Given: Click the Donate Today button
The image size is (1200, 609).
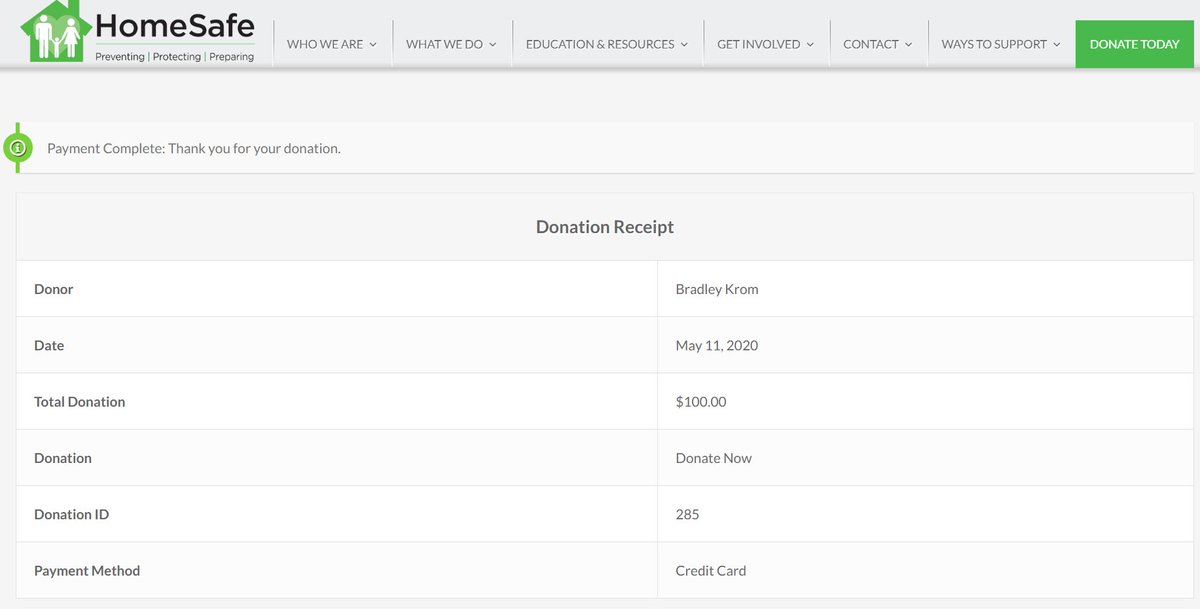Looking at the screenshot, I should (1135, 44).
